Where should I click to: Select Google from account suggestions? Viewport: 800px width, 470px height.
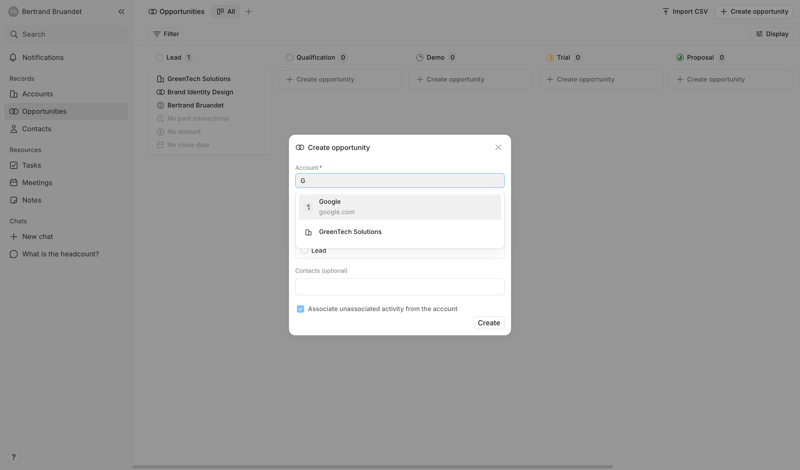[400, 207]
